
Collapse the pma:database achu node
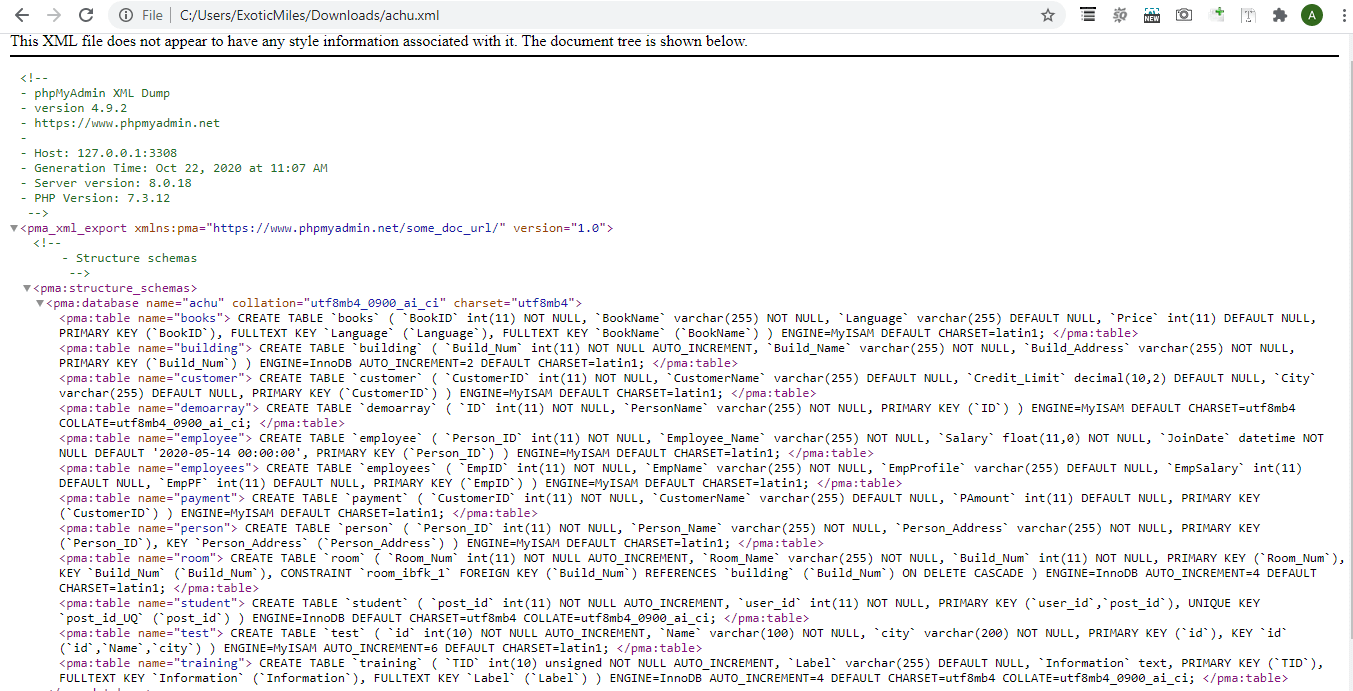click(x=39, y=303)
